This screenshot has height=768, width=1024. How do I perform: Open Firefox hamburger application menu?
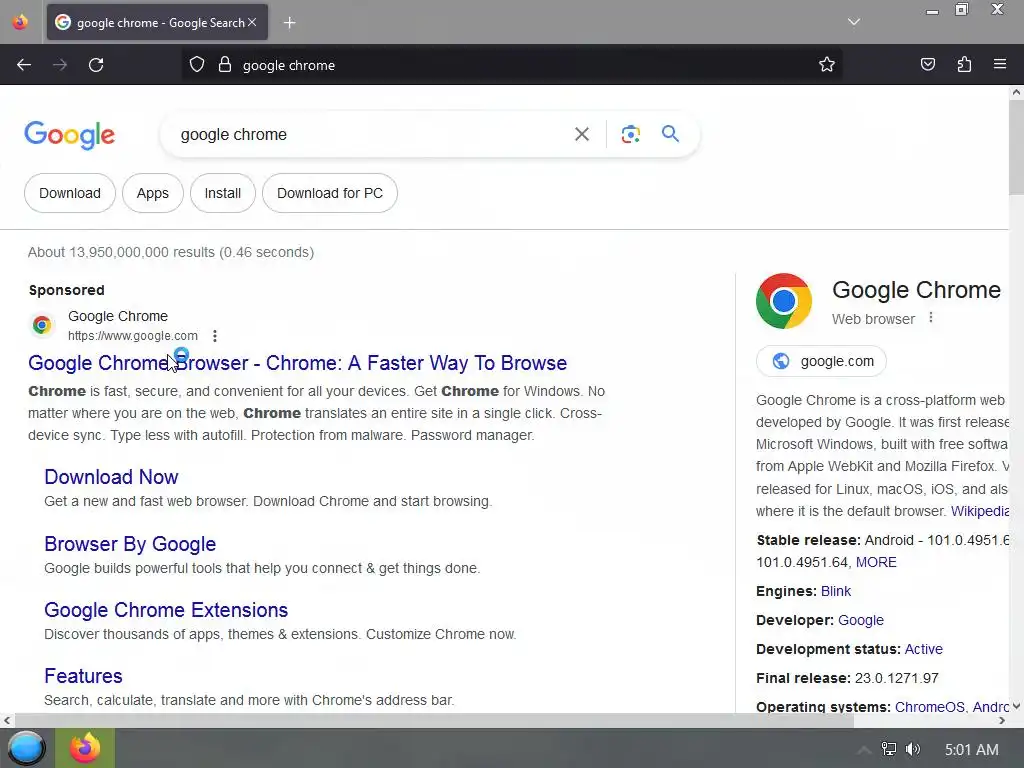(1000, 64)
